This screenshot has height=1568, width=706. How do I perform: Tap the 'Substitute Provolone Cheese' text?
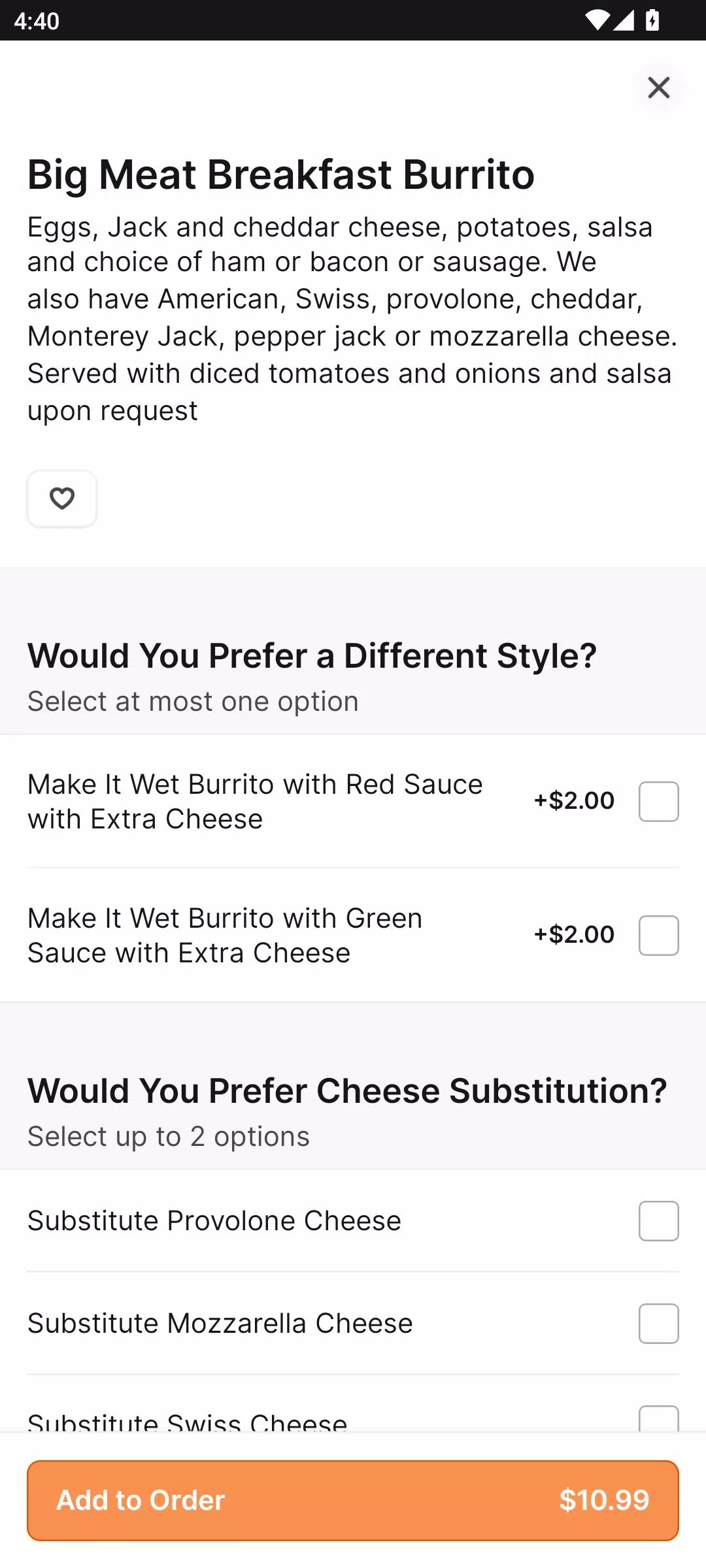(x=214, y=1220)
